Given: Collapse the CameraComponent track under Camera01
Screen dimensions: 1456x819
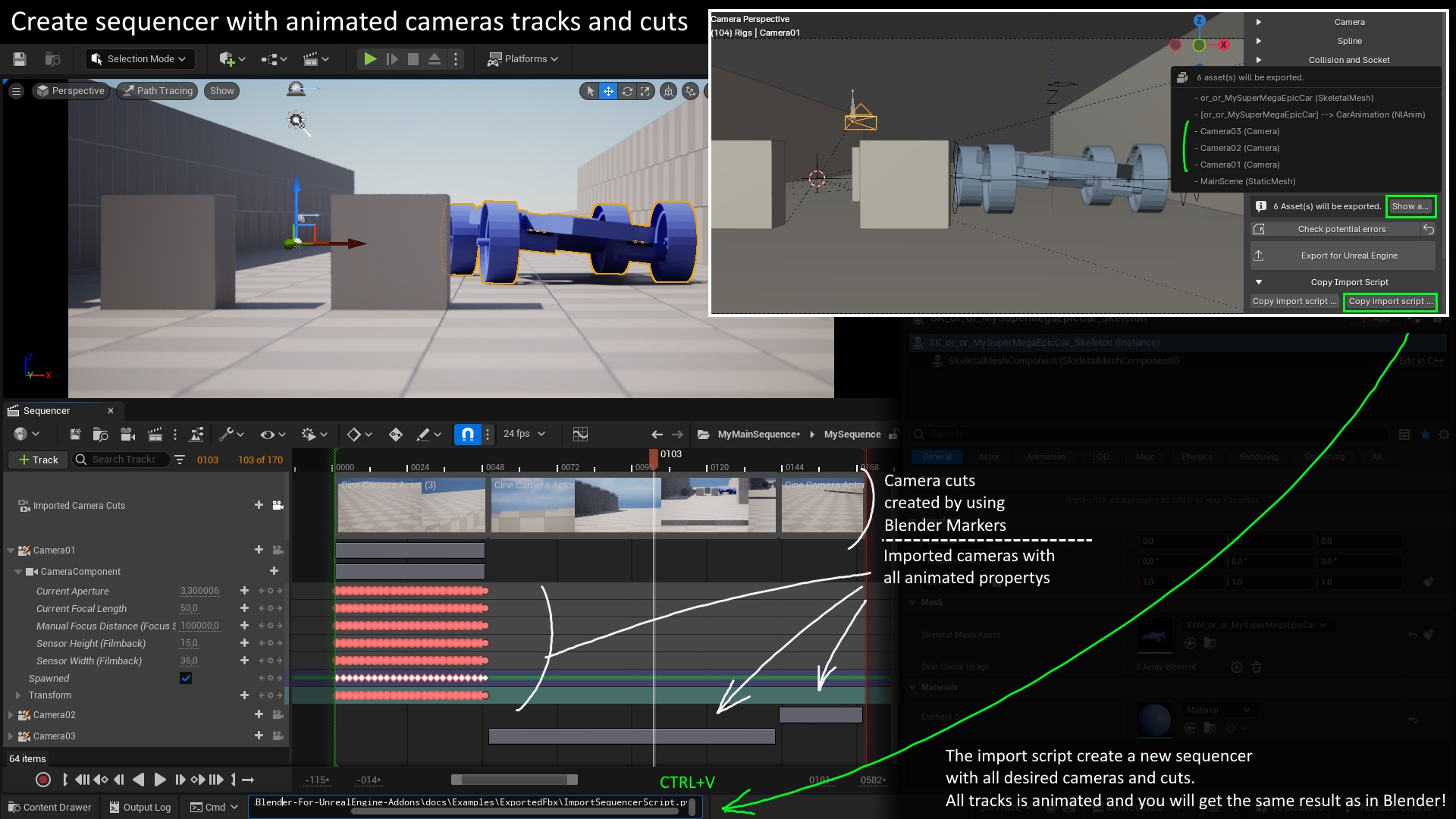Looking at the screenshot, I should [x=19, y=571].
